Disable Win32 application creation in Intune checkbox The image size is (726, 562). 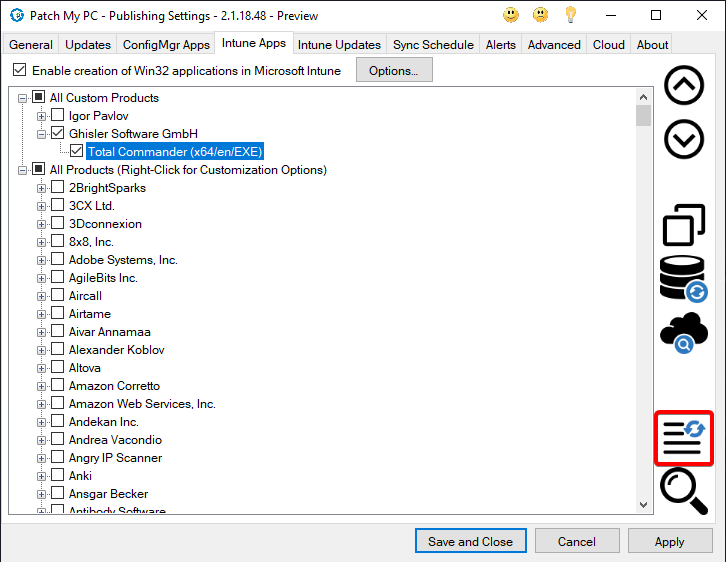pyautogui.click(x=19, y=71)
